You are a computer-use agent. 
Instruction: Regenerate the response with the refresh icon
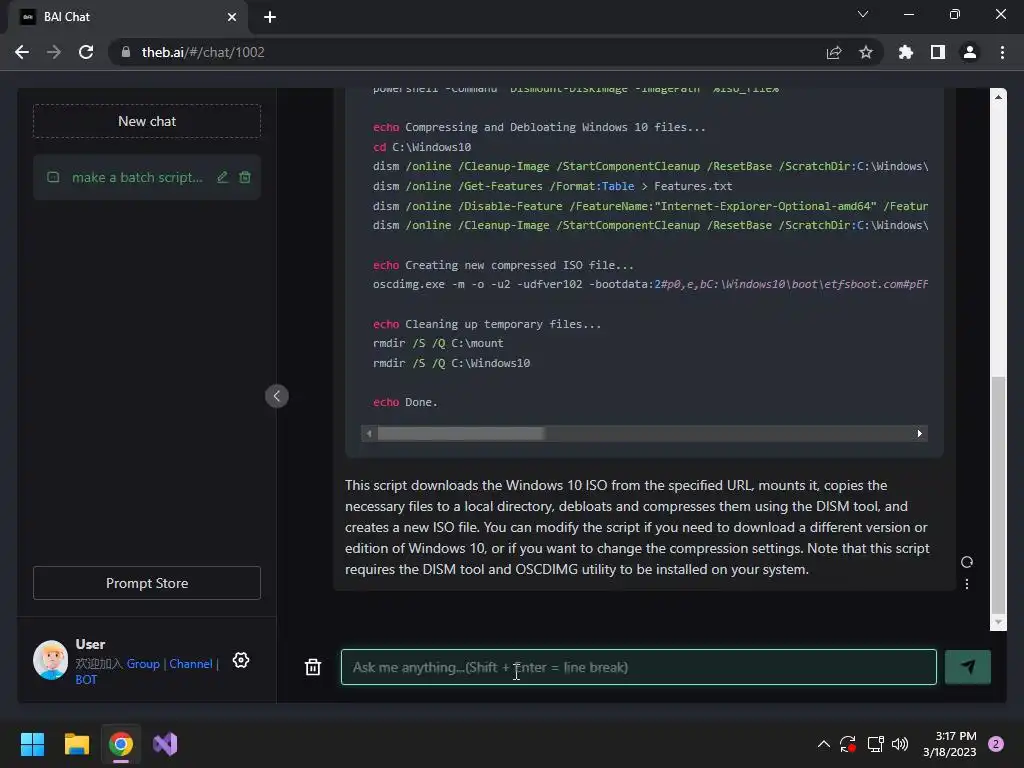pos(967,562)
